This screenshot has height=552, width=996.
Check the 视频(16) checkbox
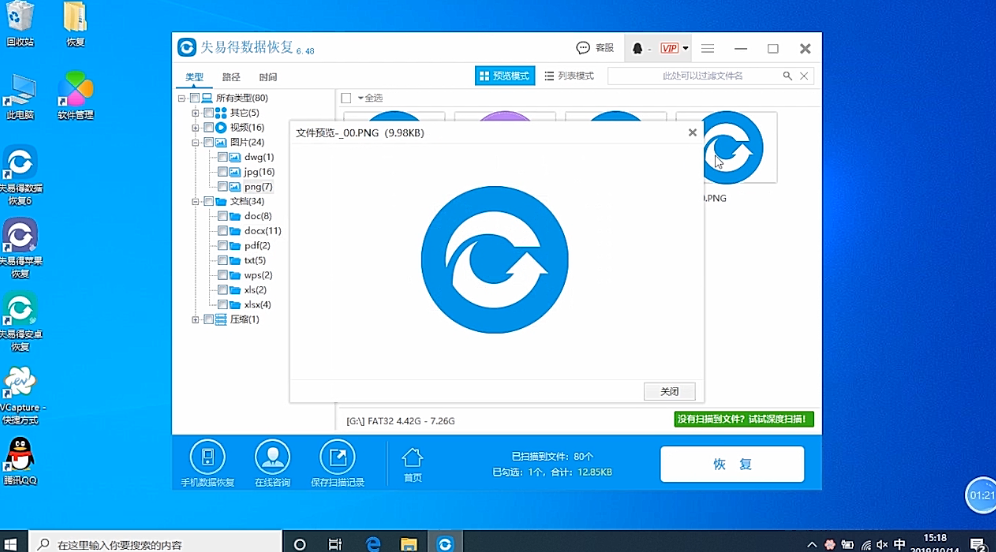(x=208, y=128)
